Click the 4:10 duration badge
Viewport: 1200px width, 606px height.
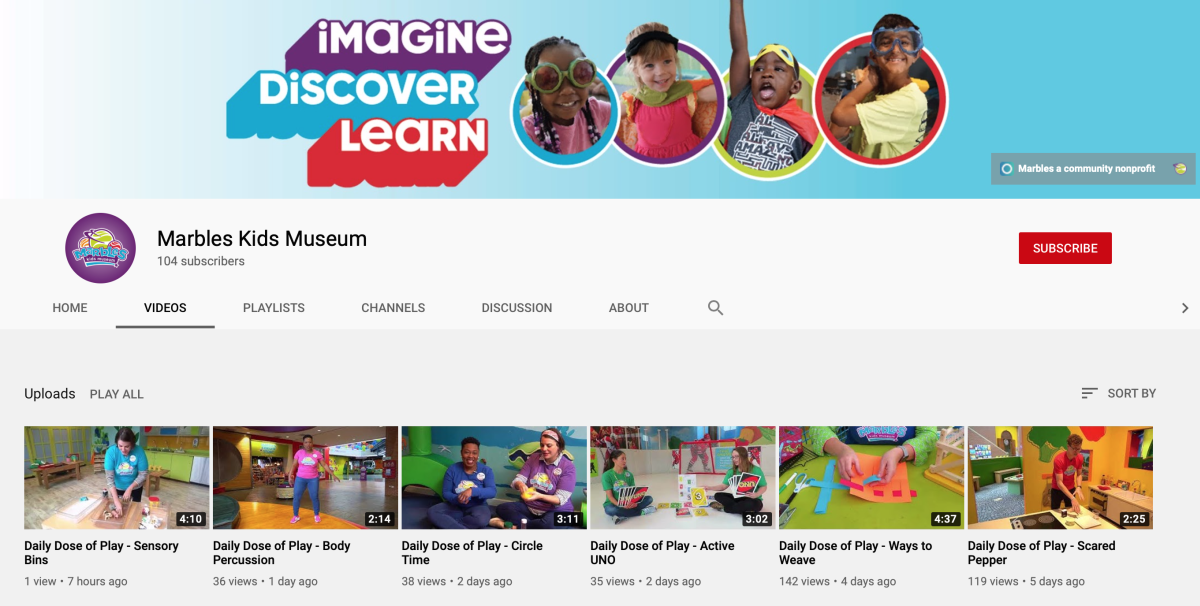[190, 519]
